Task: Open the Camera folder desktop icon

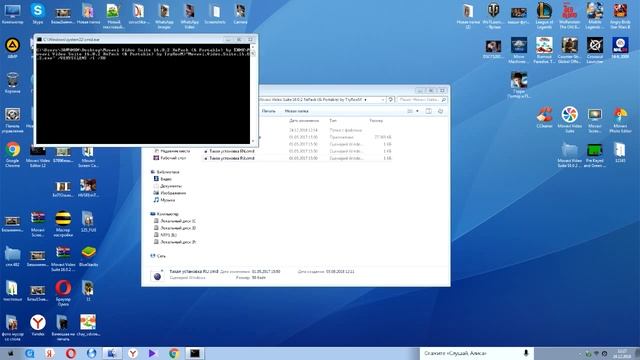Action: tap(240, 14)
